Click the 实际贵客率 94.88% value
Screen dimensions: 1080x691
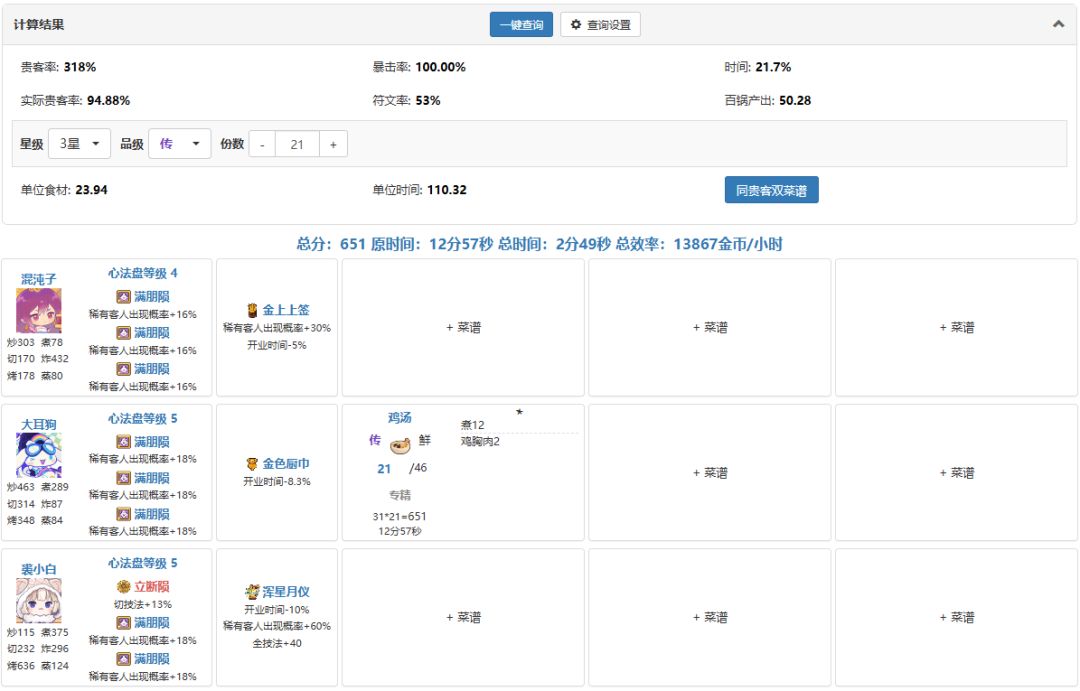(108, 101)
